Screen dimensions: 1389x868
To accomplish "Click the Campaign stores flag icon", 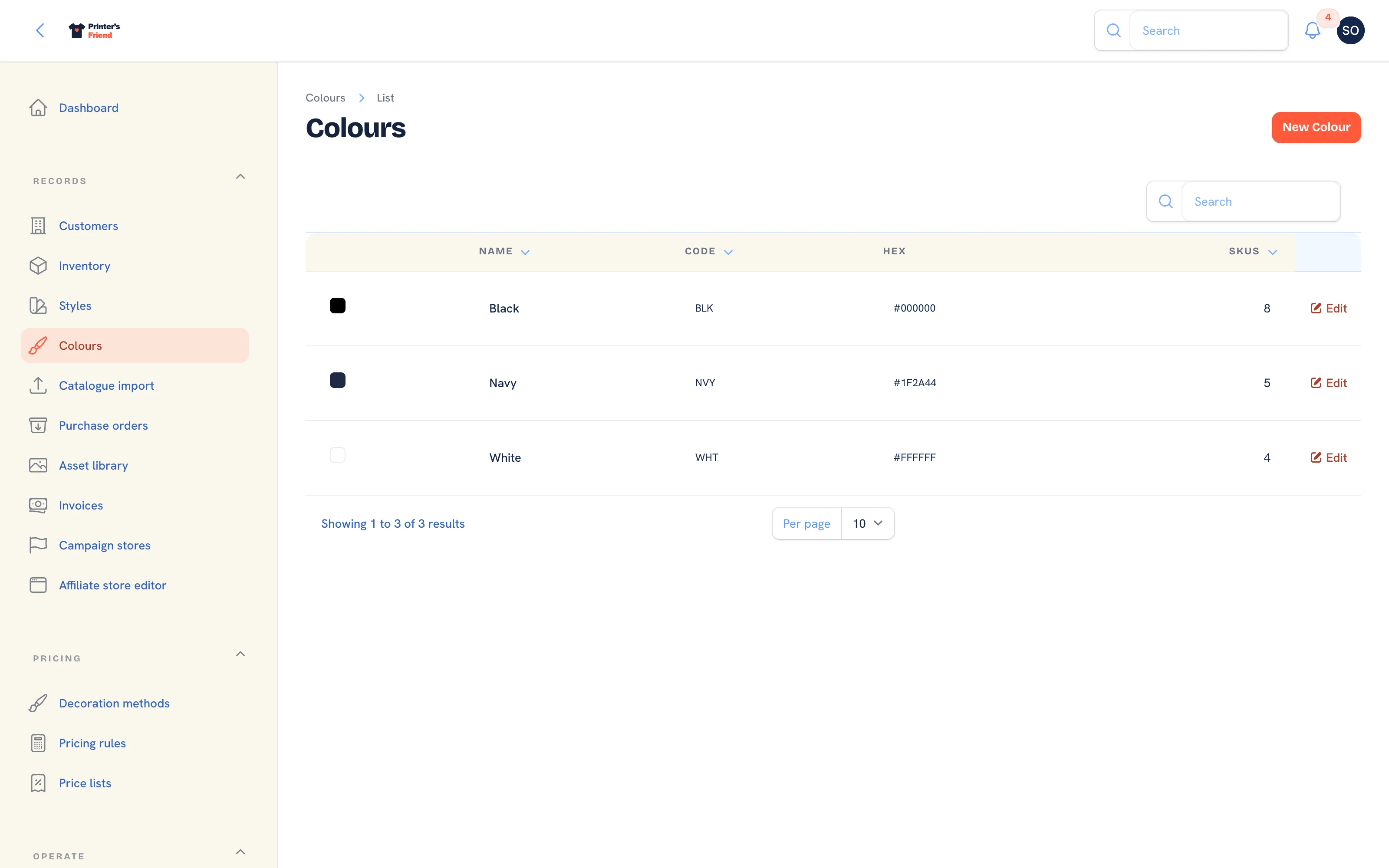I will [x=39, y=545].
